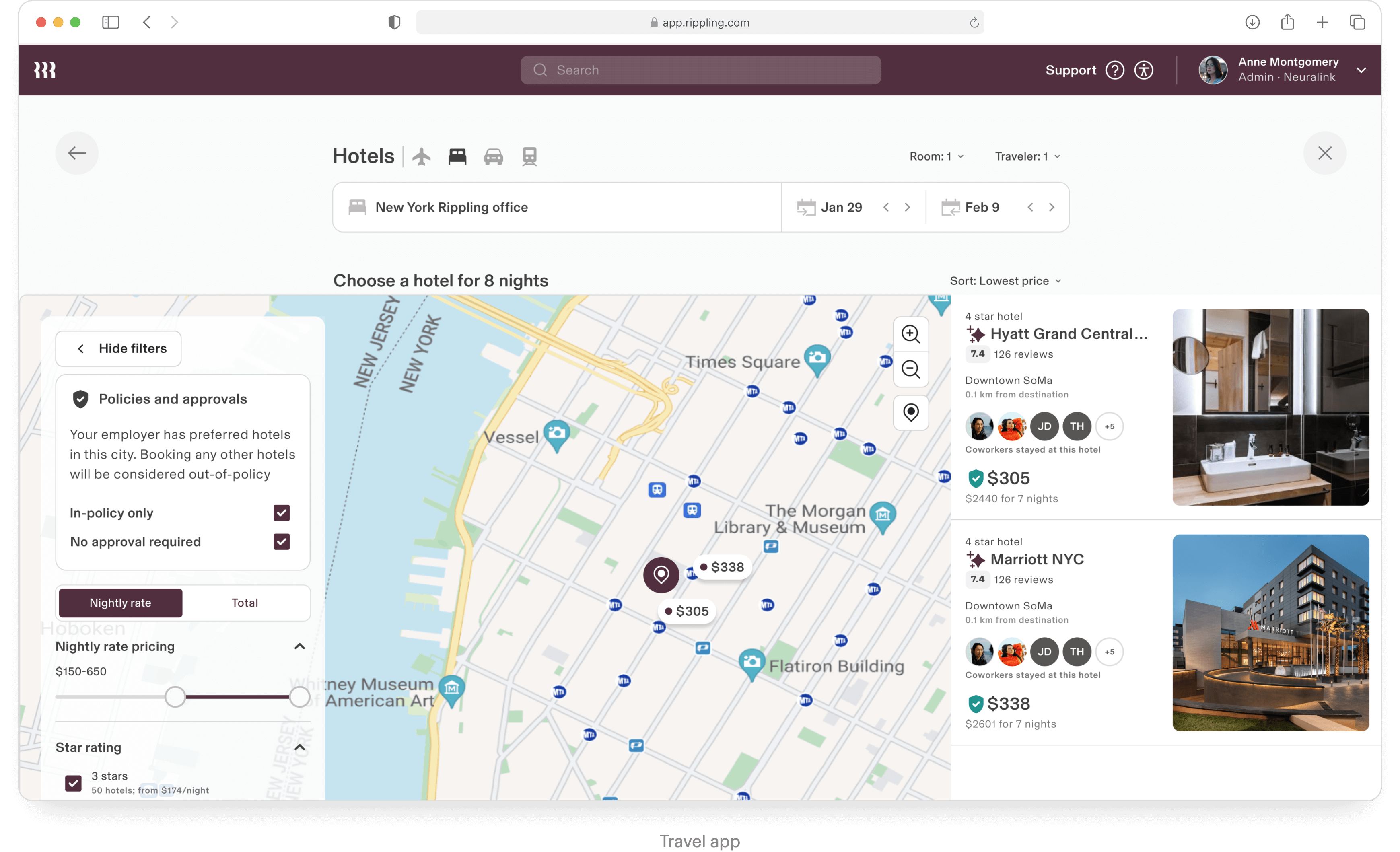
Task: Click the destination marker on map
Action: tap(661, 575)
